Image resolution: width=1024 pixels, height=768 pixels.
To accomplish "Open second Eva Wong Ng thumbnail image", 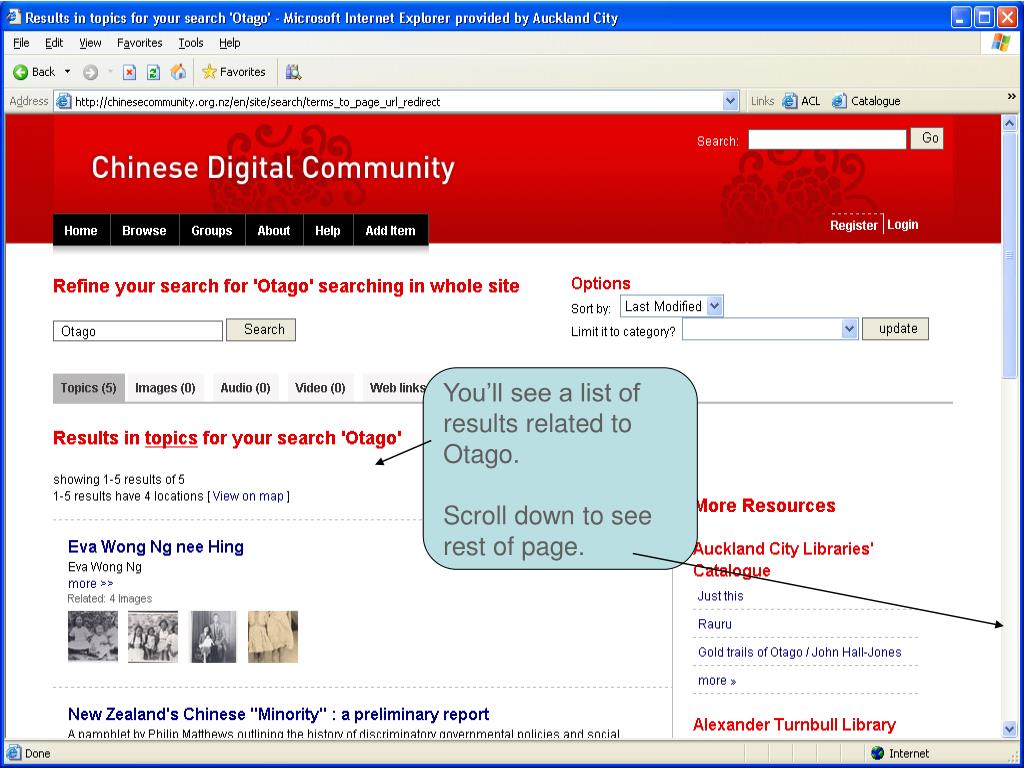I will click(153, 637).
